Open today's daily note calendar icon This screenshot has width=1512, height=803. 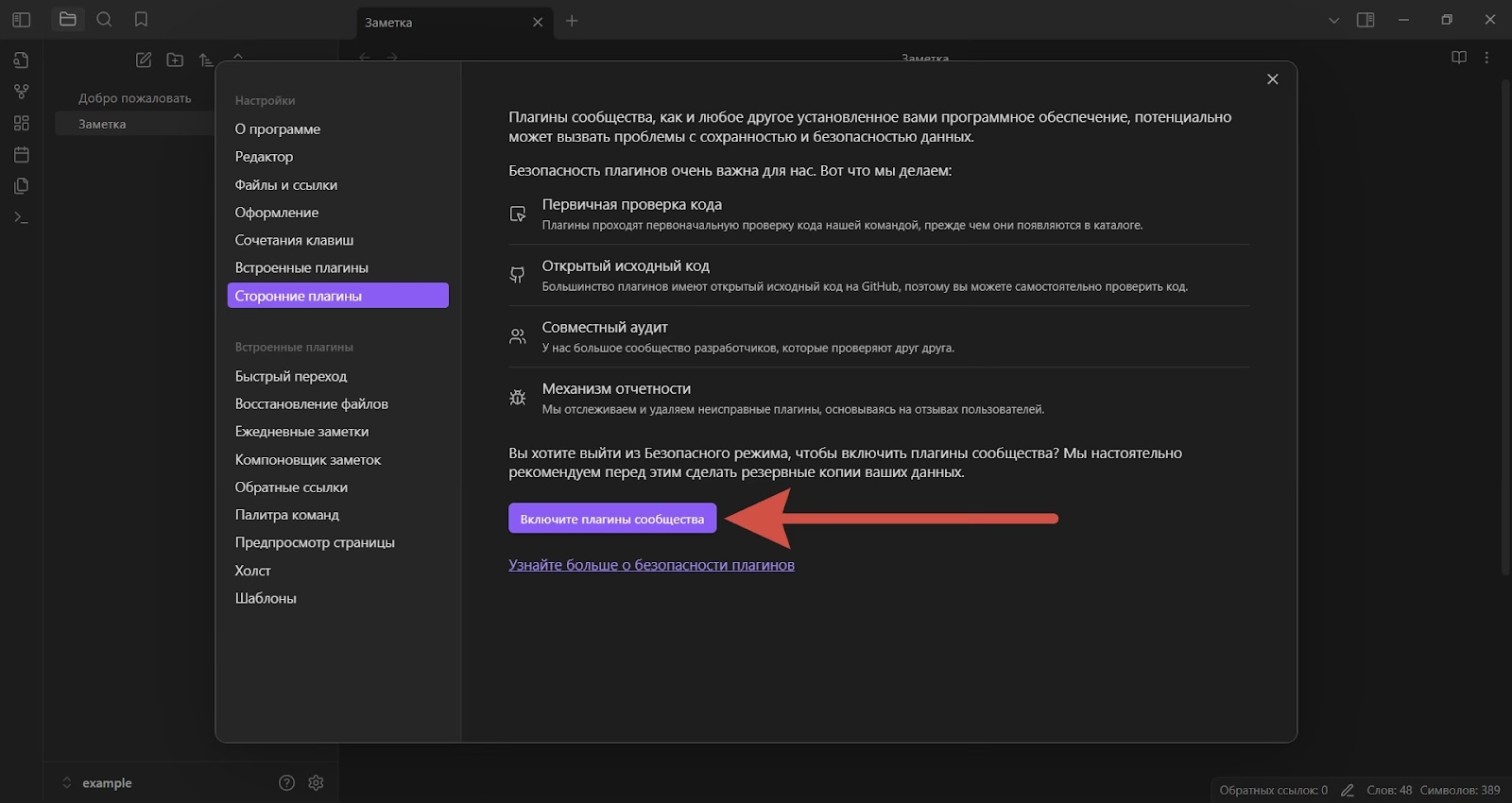[21, 154]
